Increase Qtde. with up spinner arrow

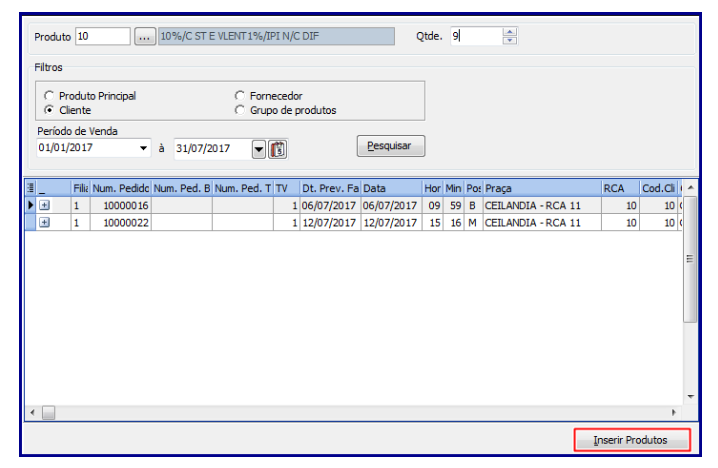coord(510,32)
